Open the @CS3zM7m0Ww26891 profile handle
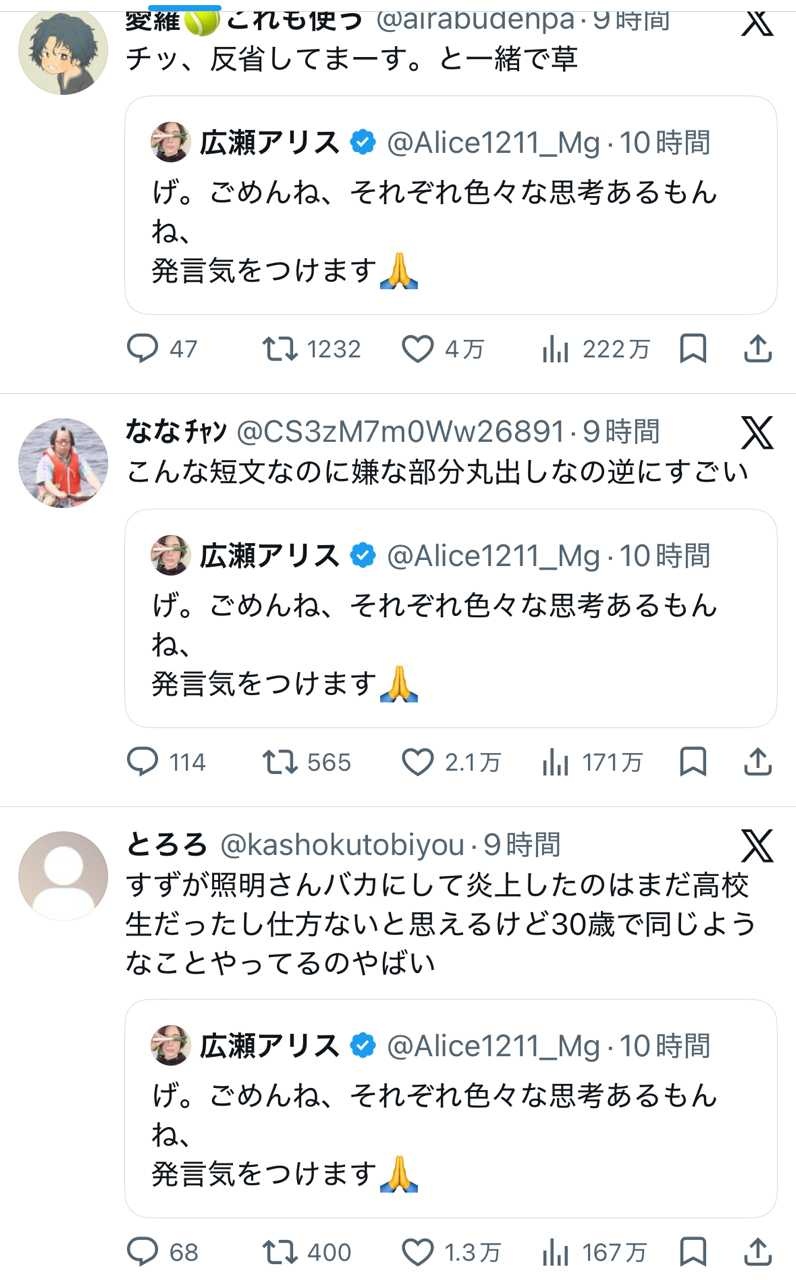796x1280 pixels. point(399,432)
